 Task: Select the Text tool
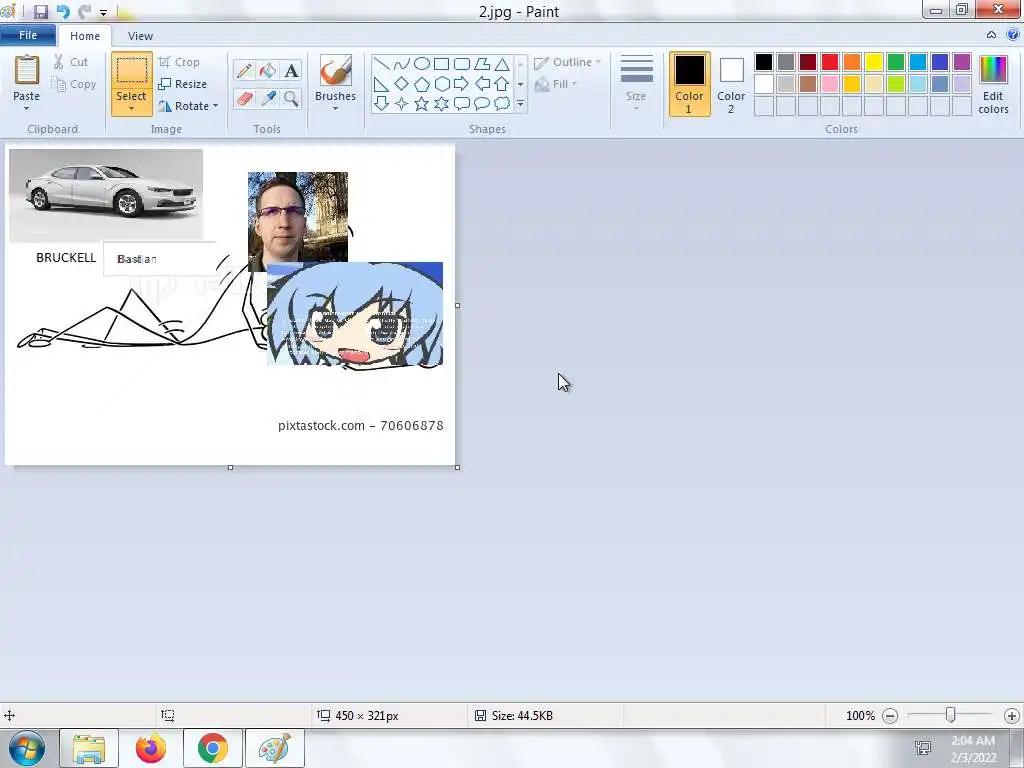291,71
